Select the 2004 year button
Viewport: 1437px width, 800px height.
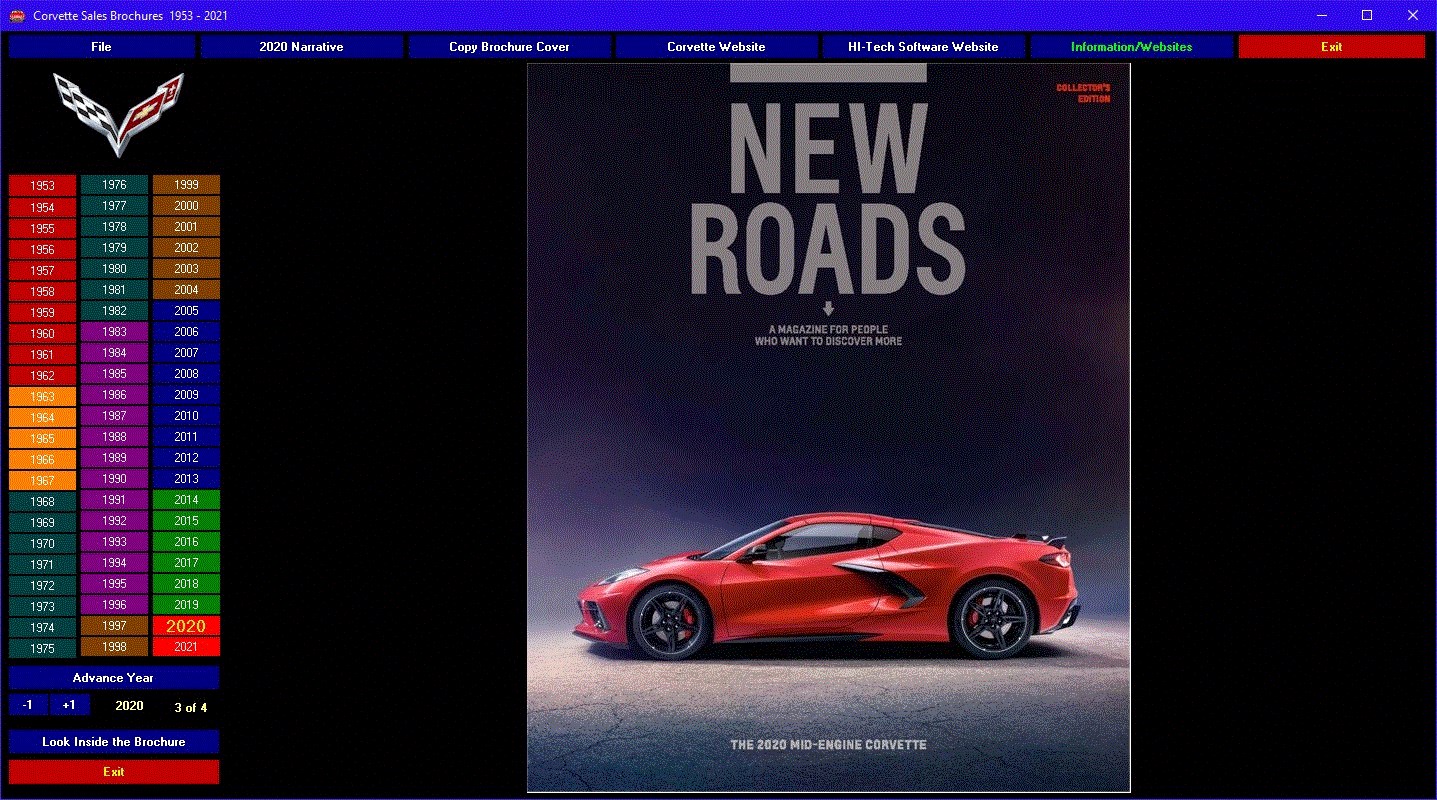click(x=186, y=290)
